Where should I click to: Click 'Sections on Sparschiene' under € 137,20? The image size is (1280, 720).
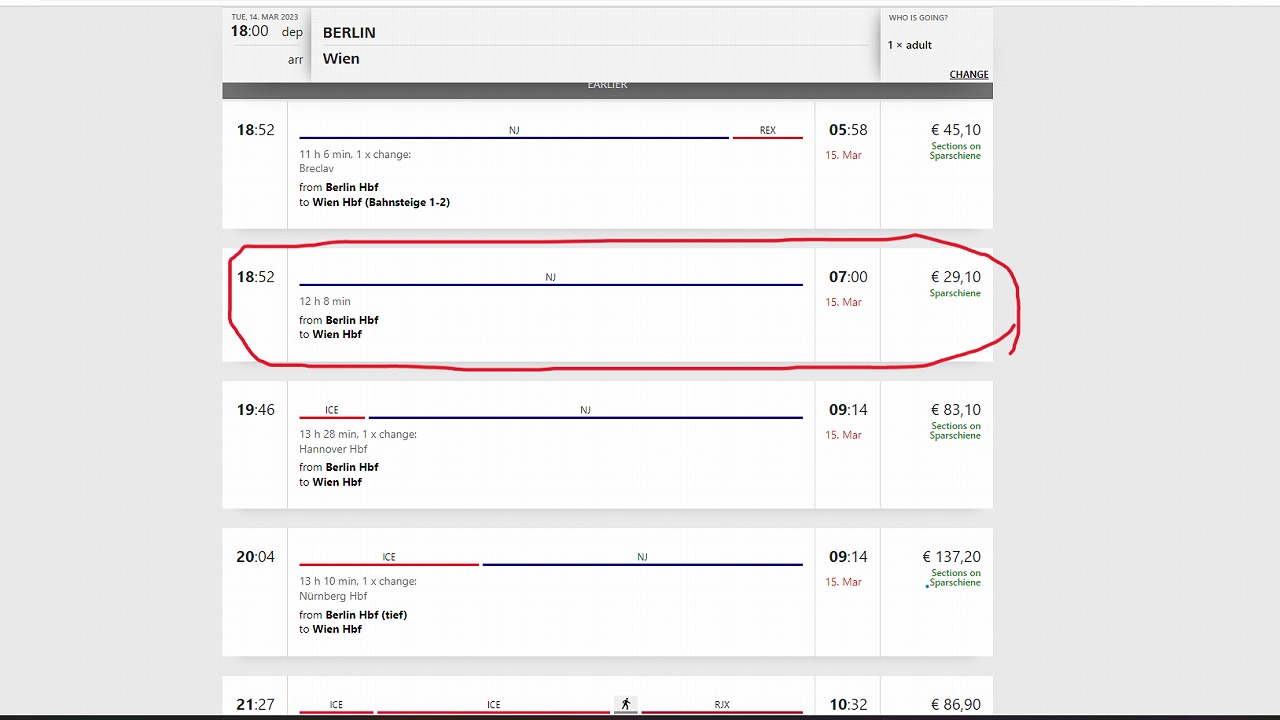pyautogui.click(x=955, y=578)
